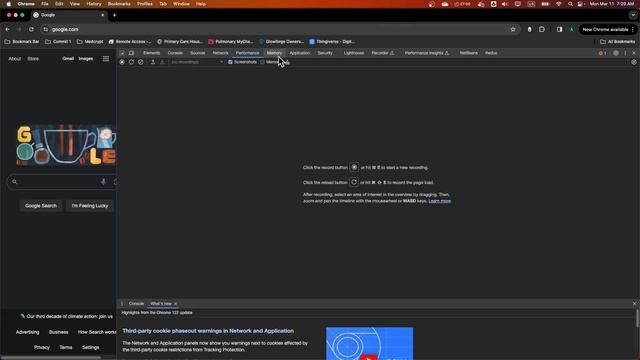Expand the tab search chevron in Chrome

(633, 15)
